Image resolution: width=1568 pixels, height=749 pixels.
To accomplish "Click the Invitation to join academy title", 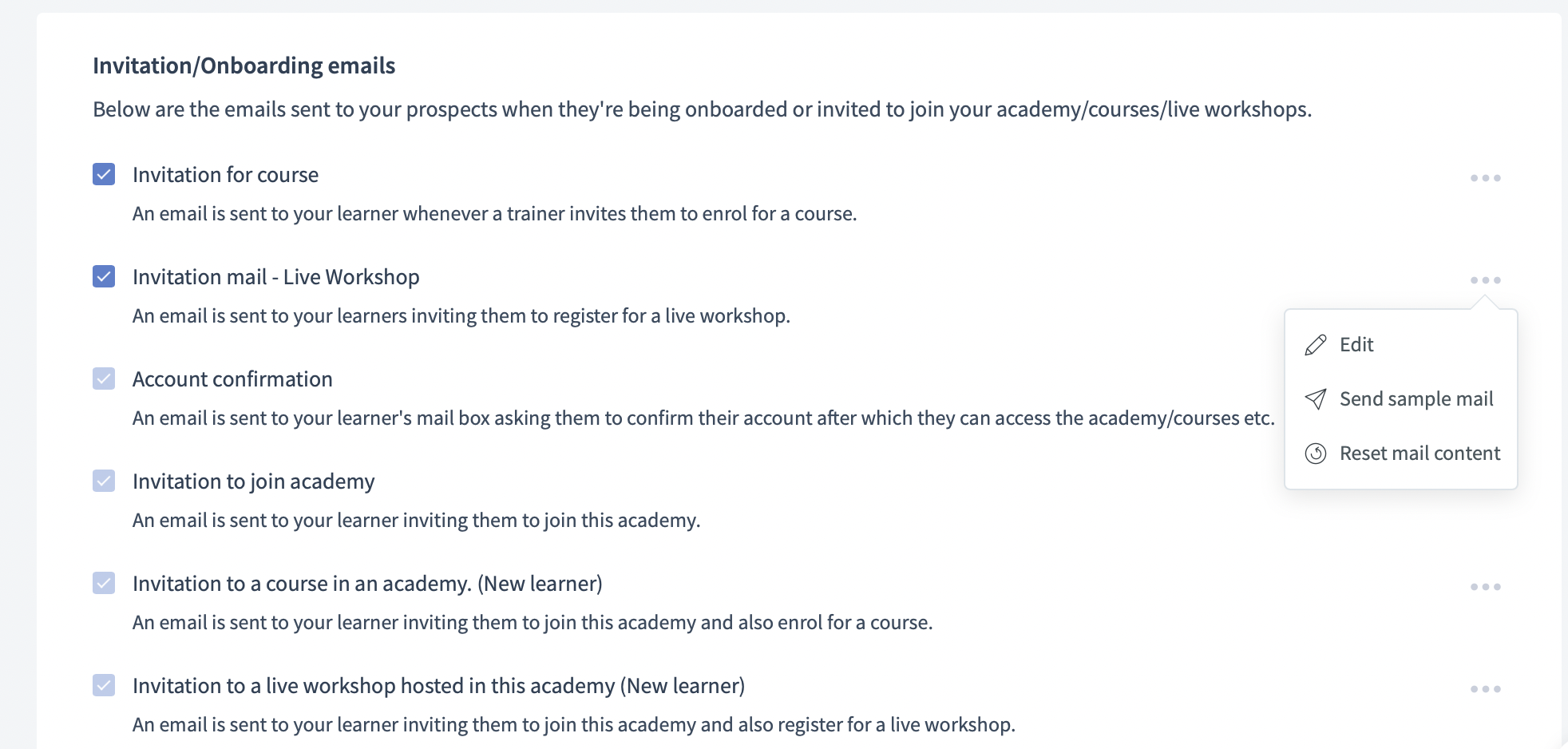I will [x=253, y=481].
